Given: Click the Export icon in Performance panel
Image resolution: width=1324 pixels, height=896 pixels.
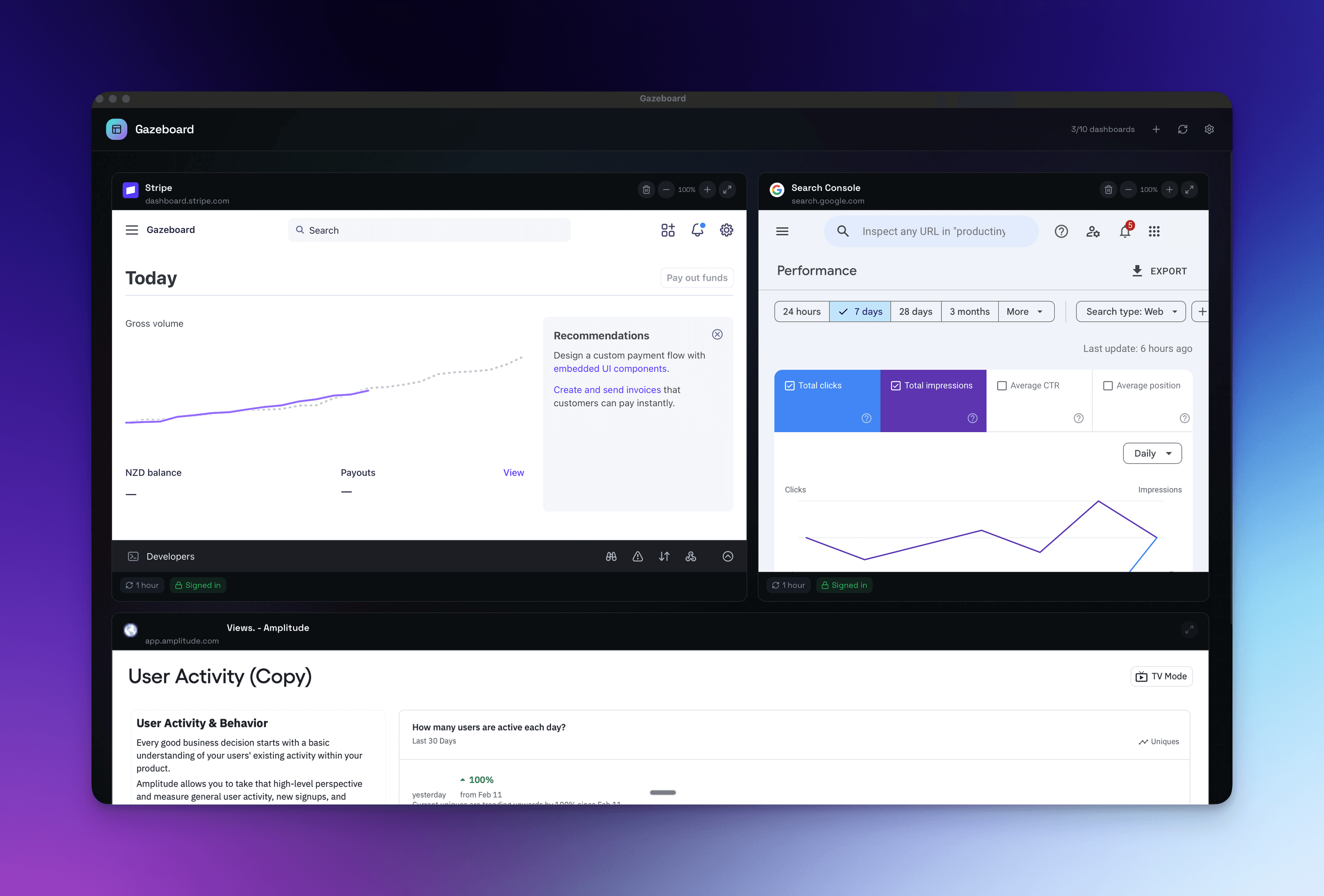Looking at the screenshot, I should click(x=1137, y=271).
